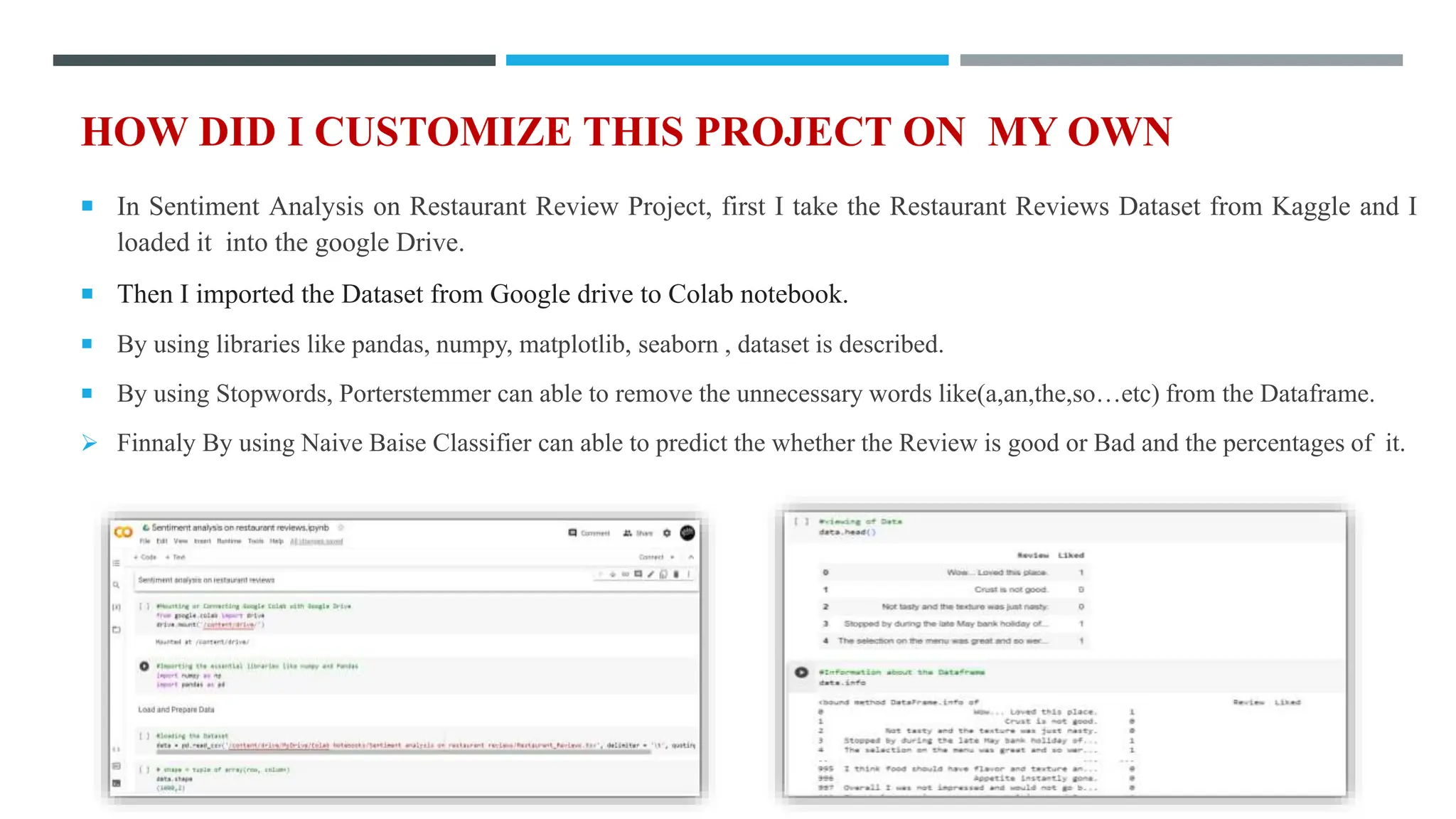1456x819 pixels.
Task: Open the Runtime menu
Action: 229,542
